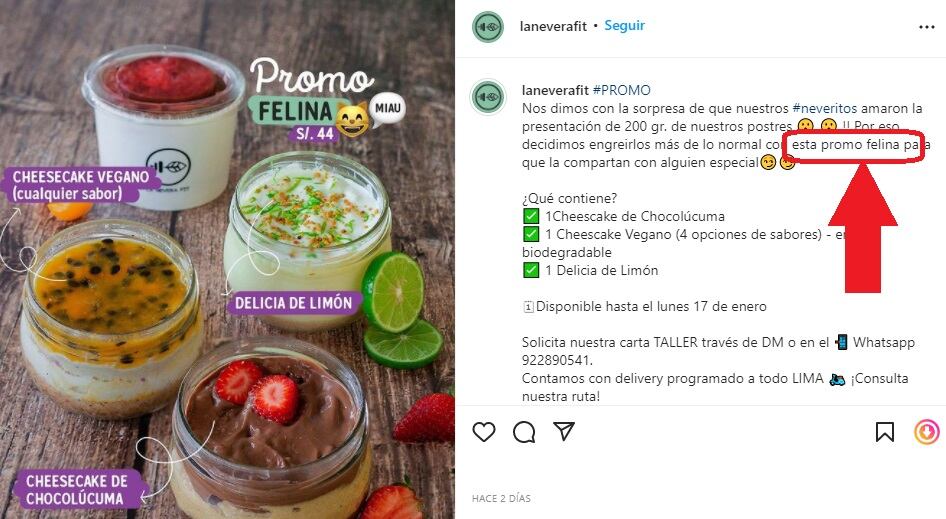Open the #neveritos hashtag link
Screen dimensions: 946x519
click(824, 109)
